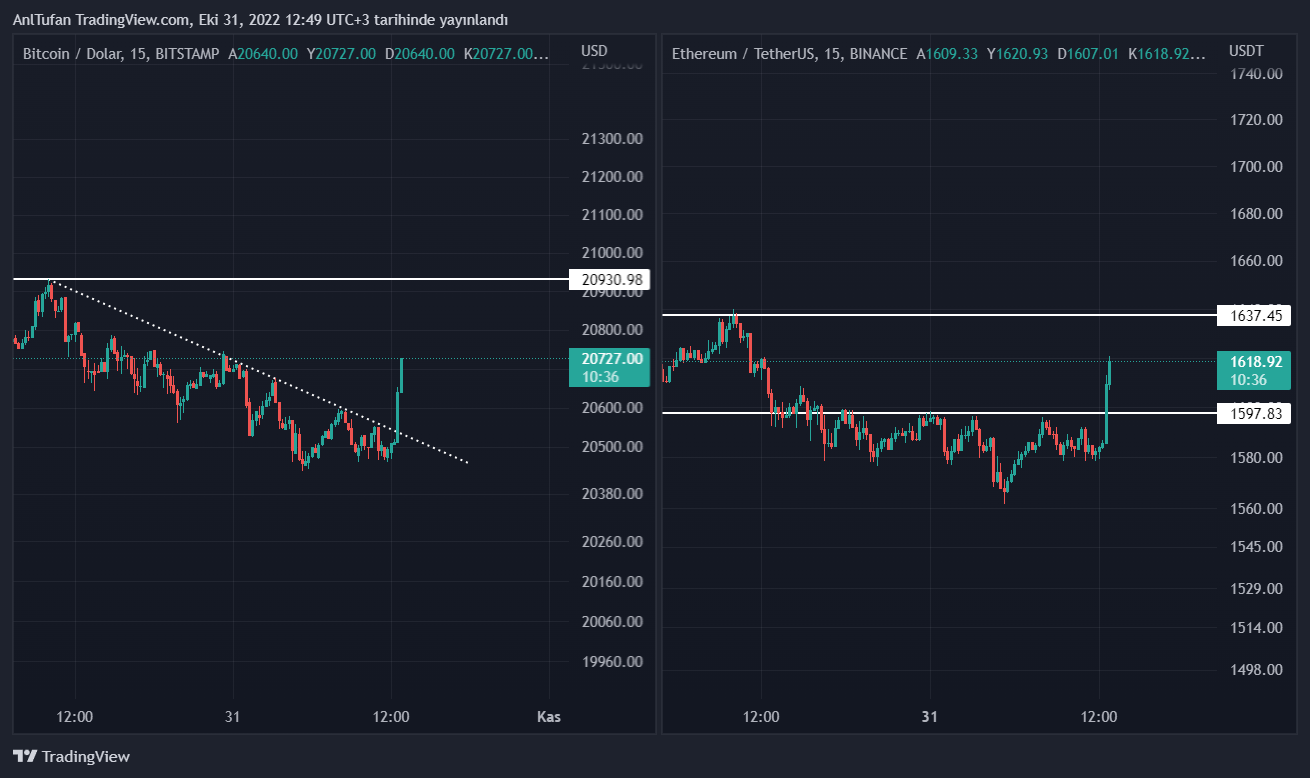Click the 21300.00 level on Bitcoin price axis
Image resolution: width=1310 pixels, height=778 pixels.
click(612, 139)
